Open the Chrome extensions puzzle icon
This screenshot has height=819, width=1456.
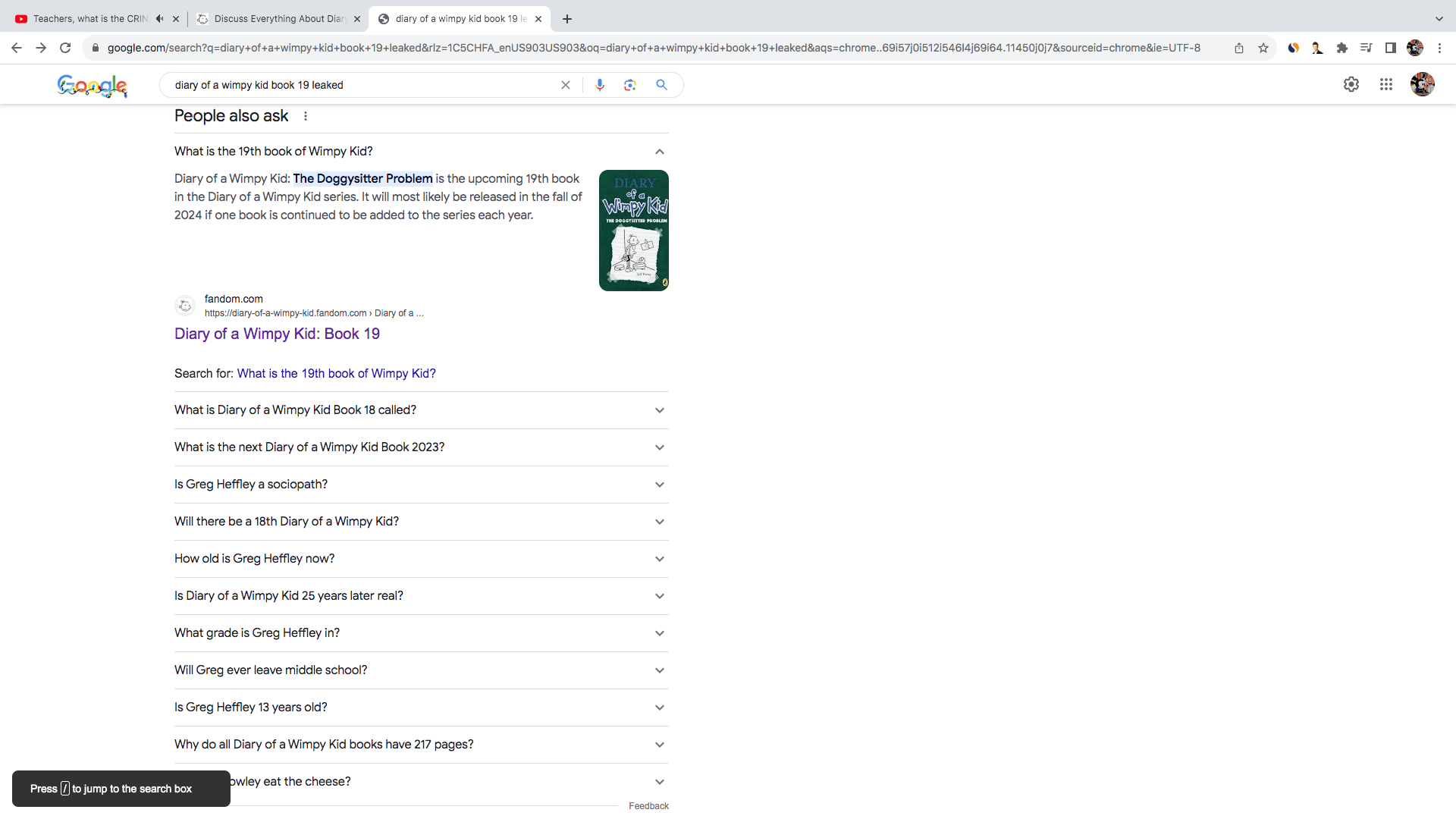(x=1342, y=48)
